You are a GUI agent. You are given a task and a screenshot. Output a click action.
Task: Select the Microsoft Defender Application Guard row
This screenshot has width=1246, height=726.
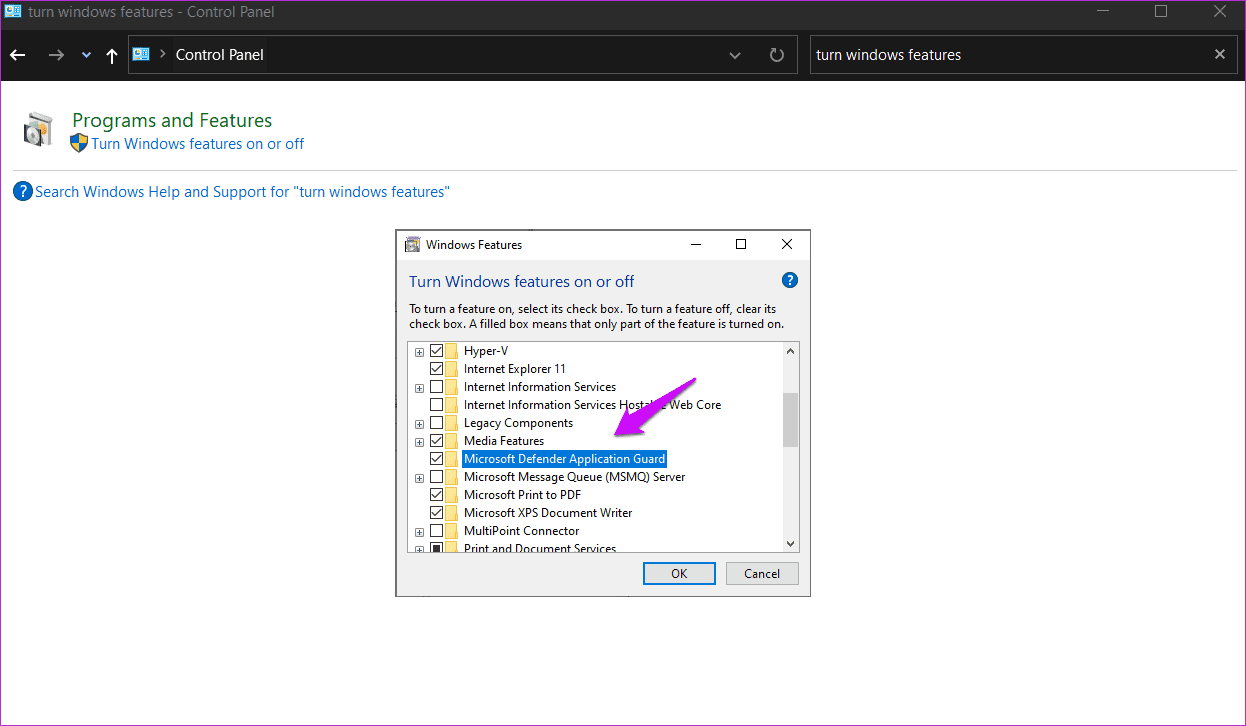564,459
